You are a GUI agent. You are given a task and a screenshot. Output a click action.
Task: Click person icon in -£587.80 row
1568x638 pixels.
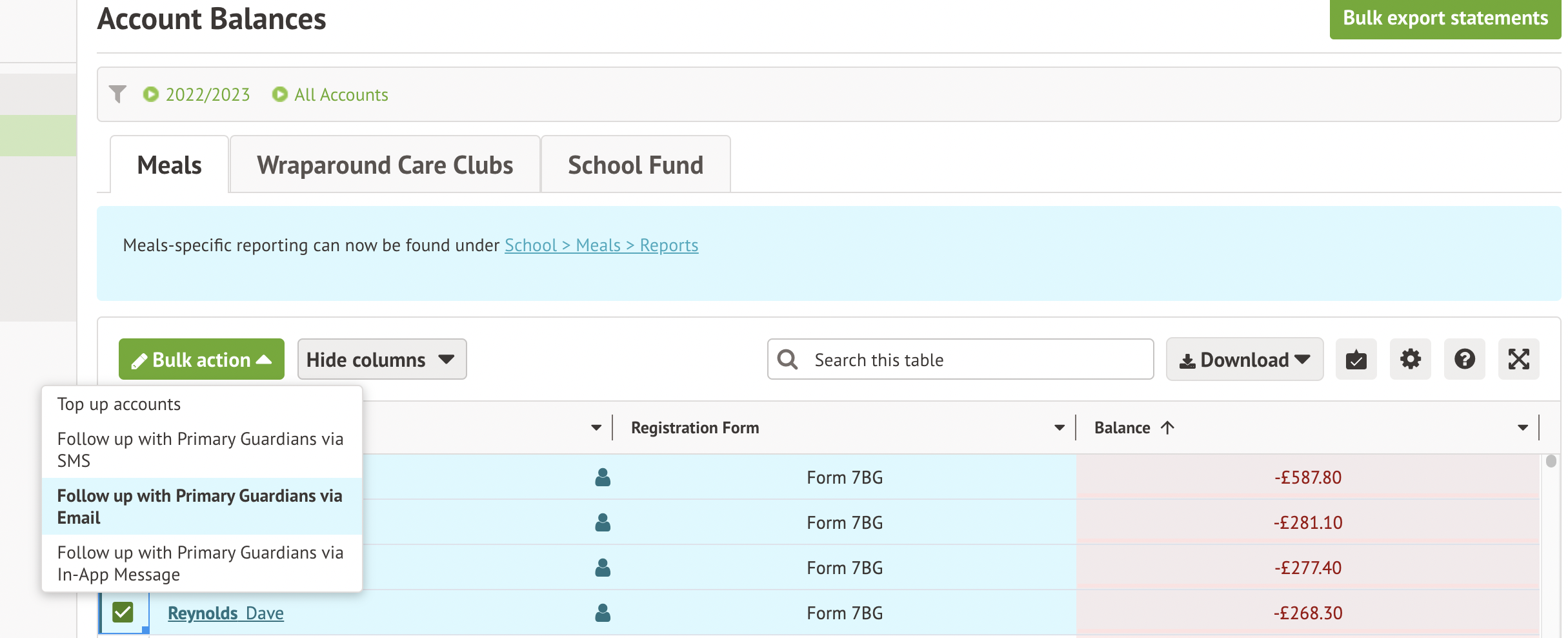tap(603, 477)
